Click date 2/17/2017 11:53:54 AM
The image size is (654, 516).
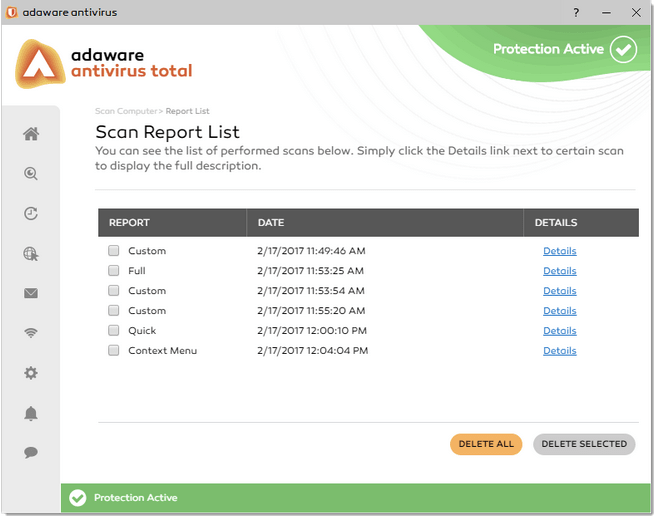pyautogui.click(x=311, y=291)
